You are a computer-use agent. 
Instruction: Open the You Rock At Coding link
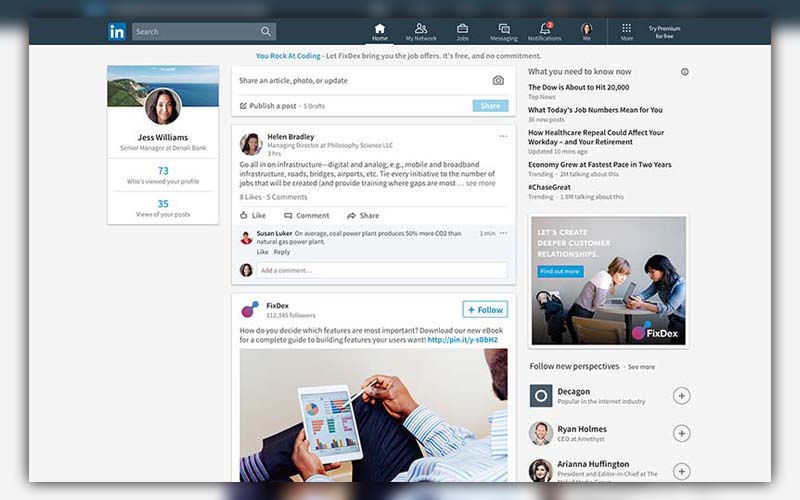[x=288, y=56]
